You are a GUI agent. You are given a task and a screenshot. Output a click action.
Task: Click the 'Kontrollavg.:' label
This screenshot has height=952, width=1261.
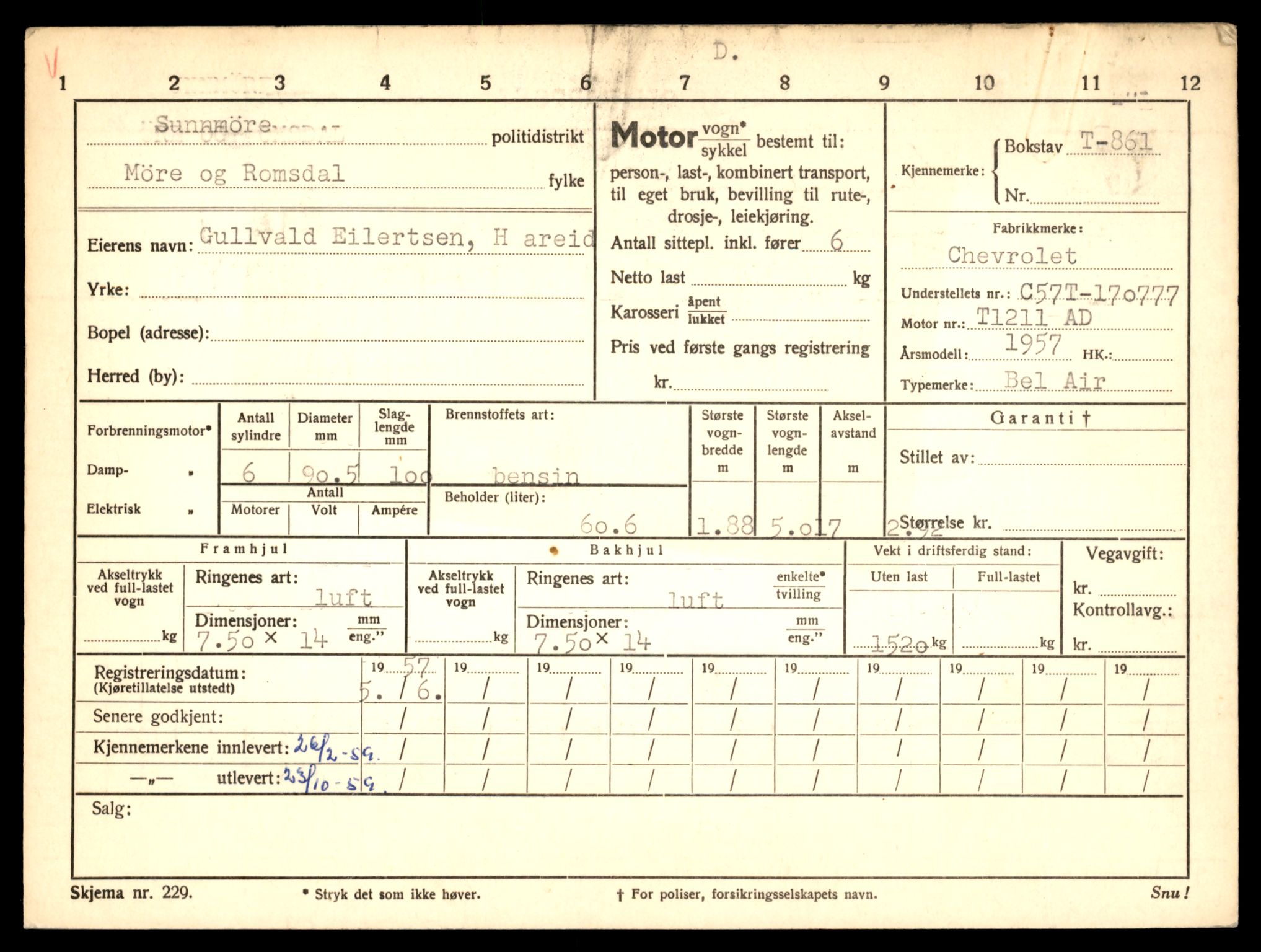point(1123,610)
